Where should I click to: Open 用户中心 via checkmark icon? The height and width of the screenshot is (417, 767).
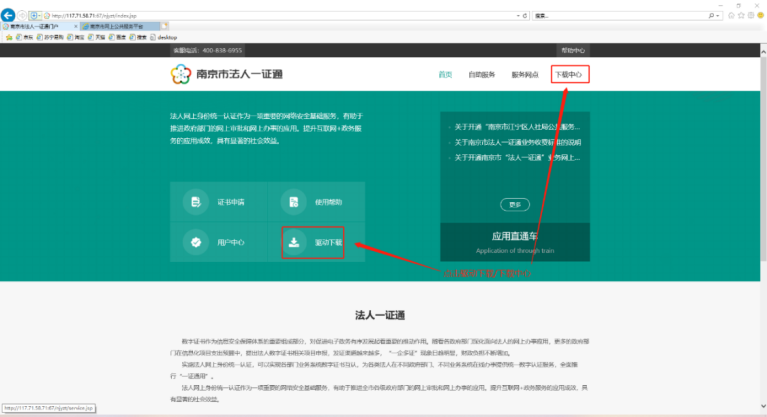[195, 242]
